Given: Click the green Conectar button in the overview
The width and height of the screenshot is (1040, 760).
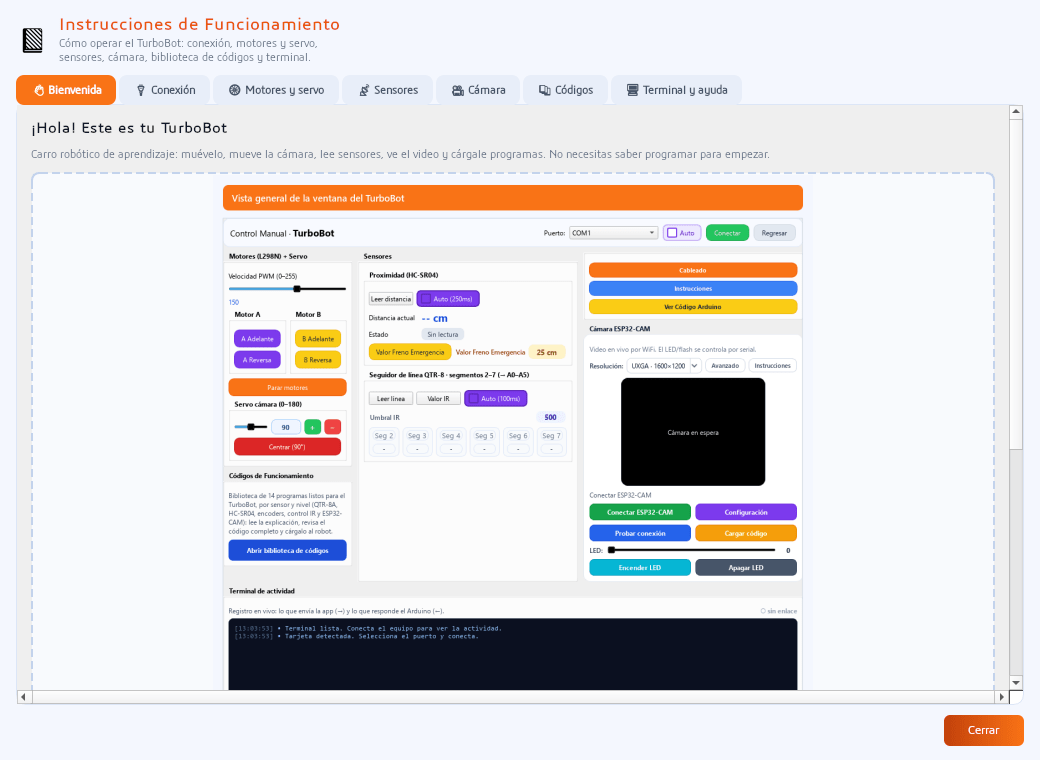Looking at the screenshot, I should pyautogui.click(x=727, y=233).
